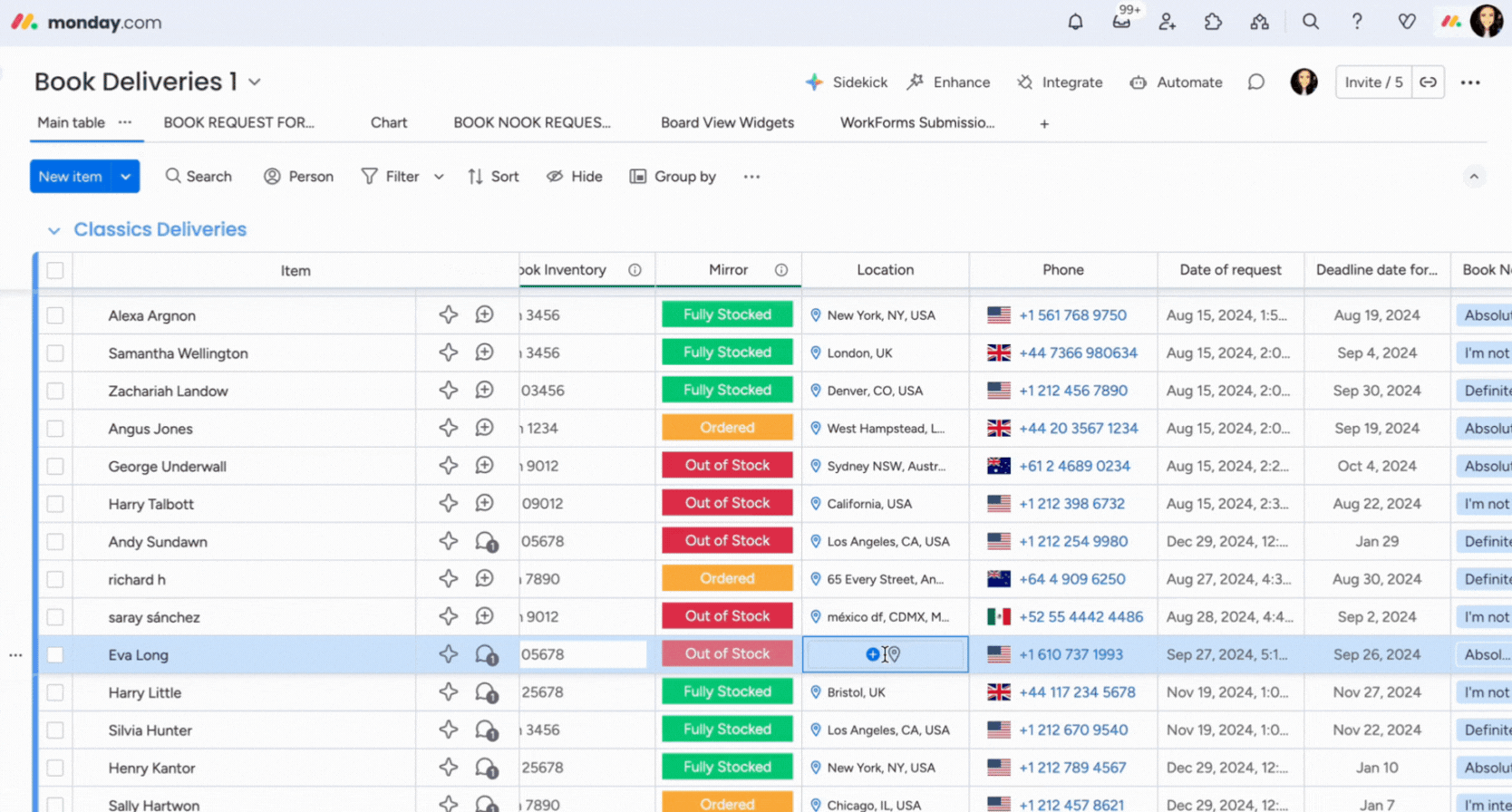
Task: Click the green Fully Stocked status for Zachariah Landow
Action: tap(727, 390)
